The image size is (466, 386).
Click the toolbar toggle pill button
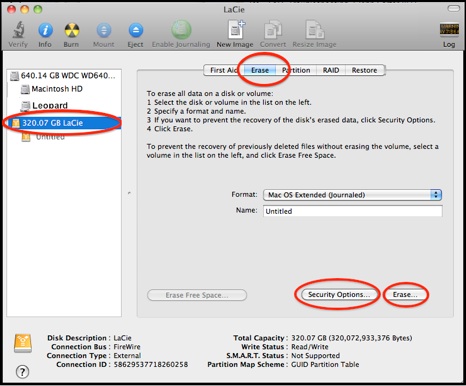point(453,9)
